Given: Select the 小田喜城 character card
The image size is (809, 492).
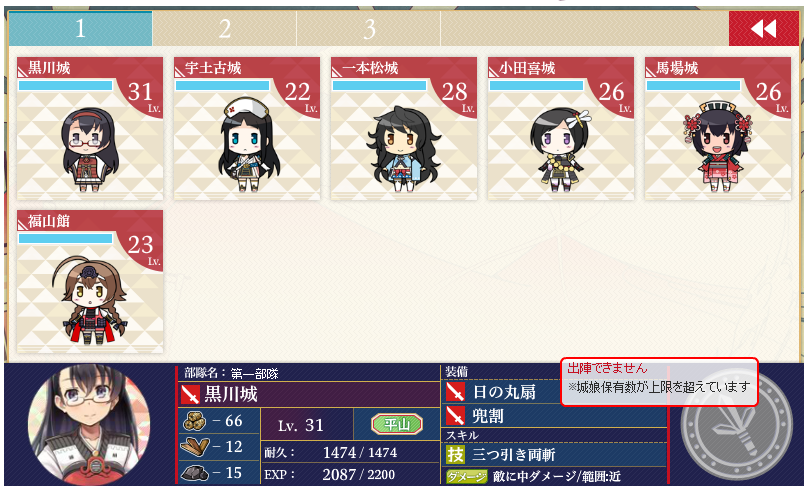Looking at the screenshot, I should (561, 128).
